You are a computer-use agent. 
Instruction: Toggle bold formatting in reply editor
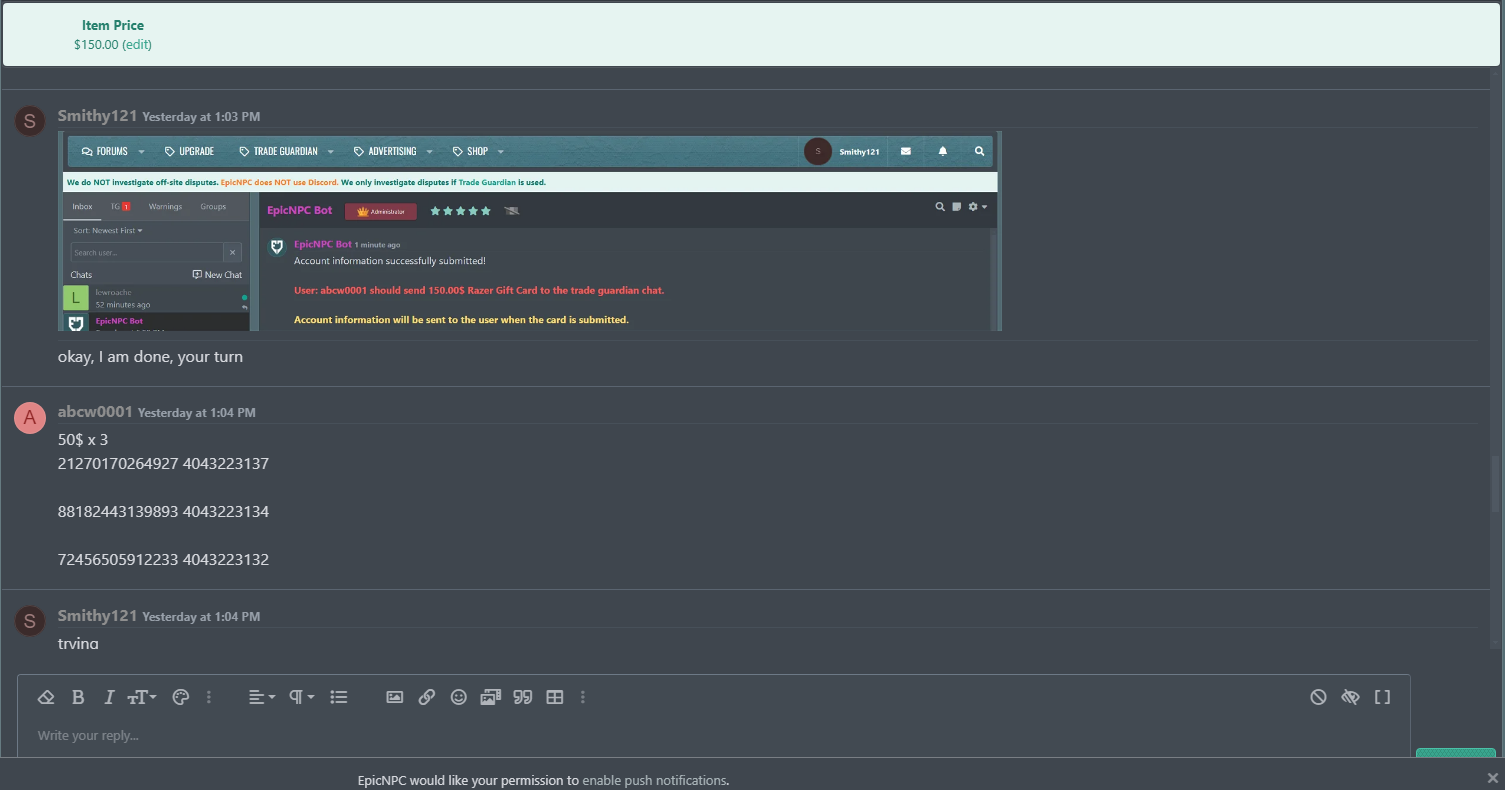(x=78, y=697)
